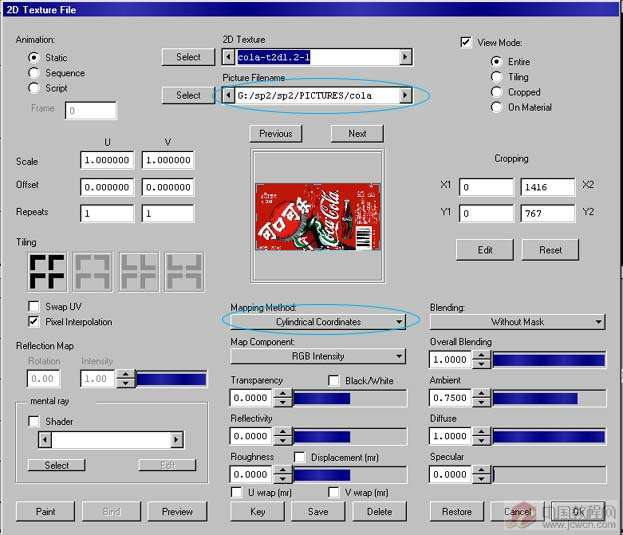Select the first tiling pattern icon
Screen dimensions: 623x535
pos(47,272)
